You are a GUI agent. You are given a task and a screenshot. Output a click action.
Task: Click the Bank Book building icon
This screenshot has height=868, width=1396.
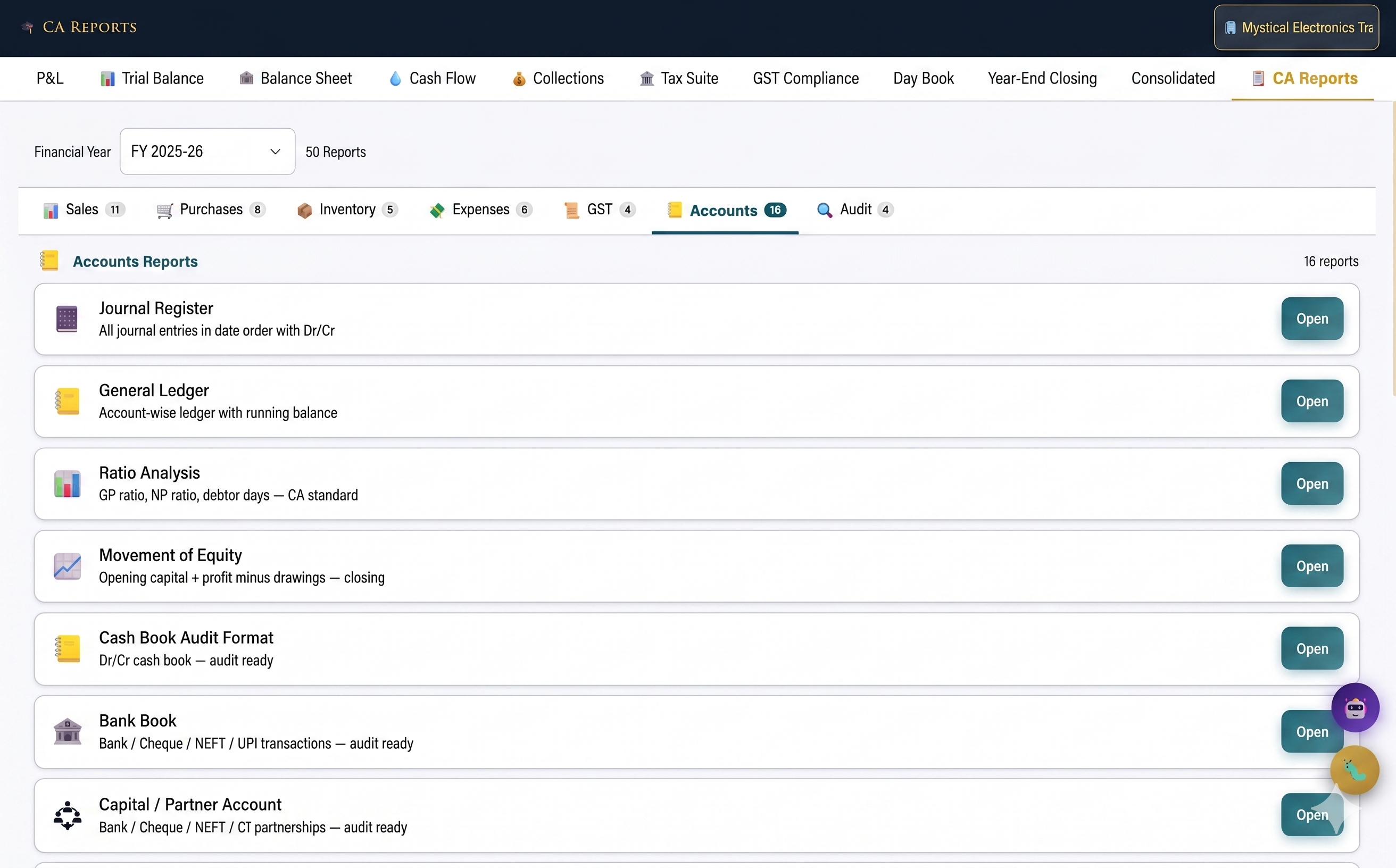pyautogui.click(x=67, y=731)
